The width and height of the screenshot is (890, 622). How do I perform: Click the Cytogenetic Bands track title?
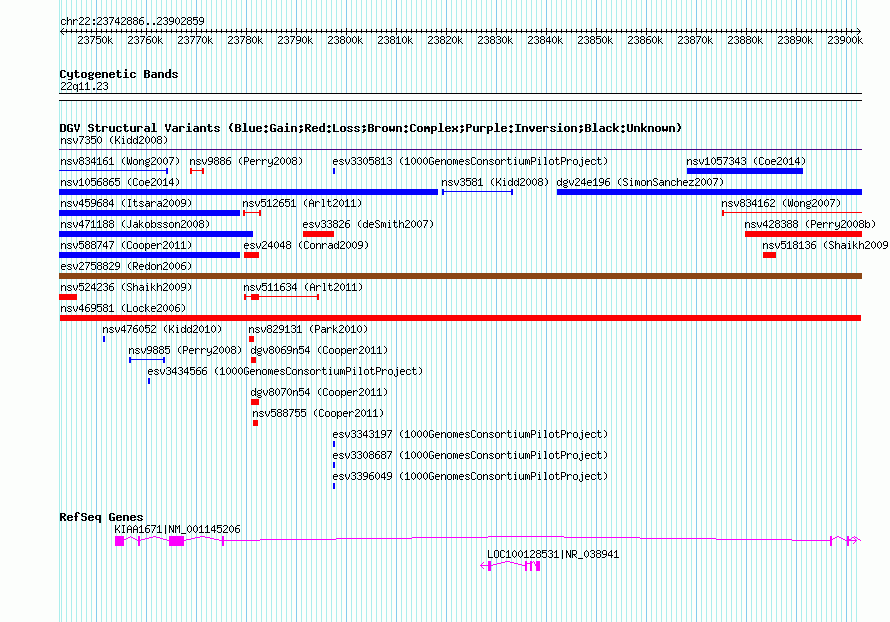119,74
